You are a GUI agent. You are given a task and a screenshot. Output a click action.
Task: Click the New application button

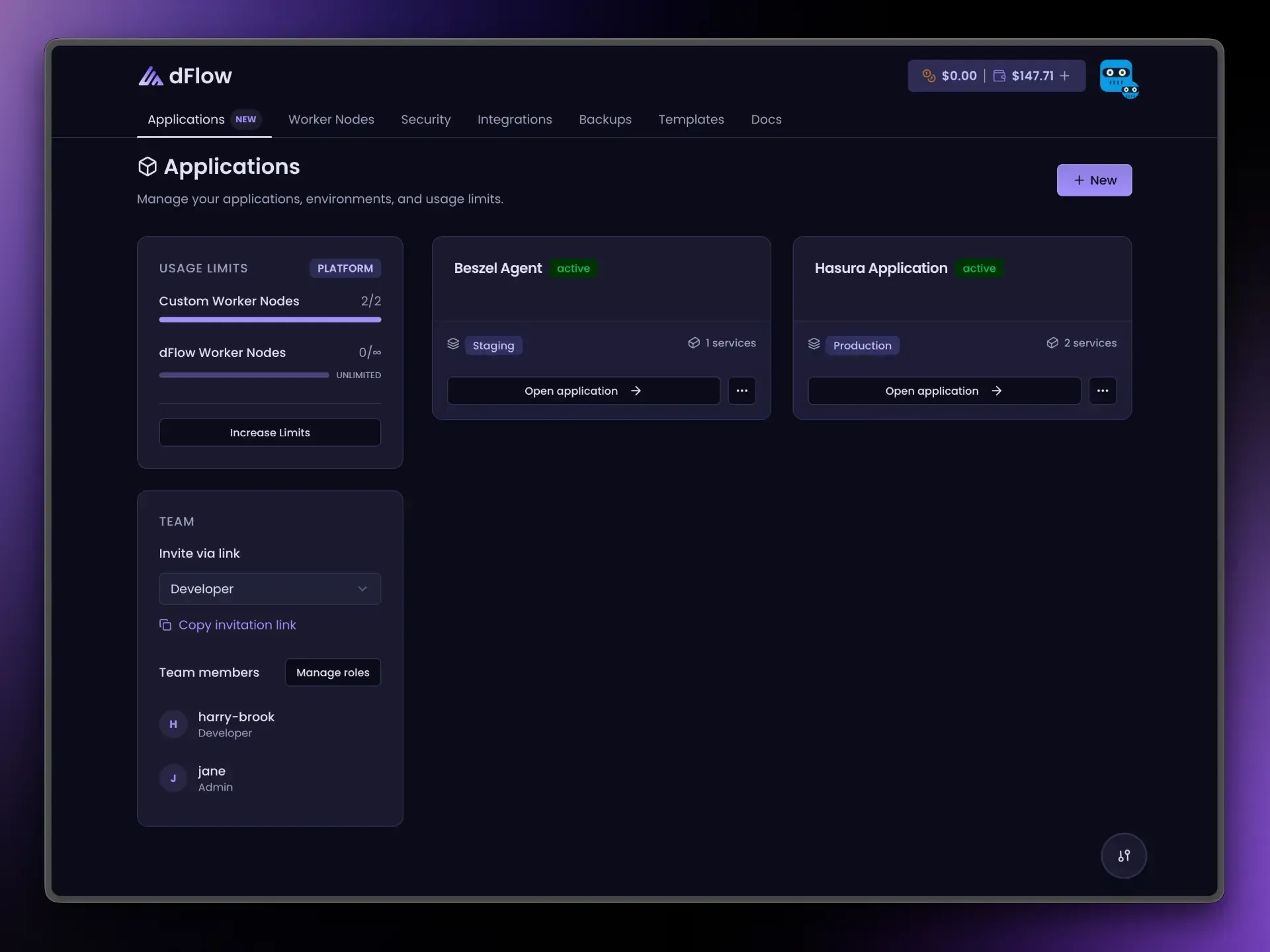(1094, 180)
